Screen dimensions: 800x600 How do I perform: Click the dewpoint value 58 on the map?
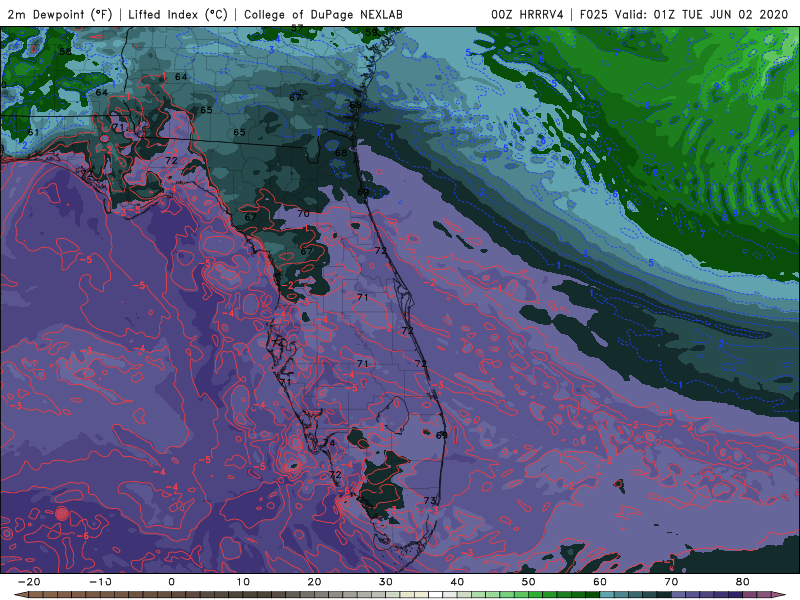pyautogui.click(x=65, y=52)
